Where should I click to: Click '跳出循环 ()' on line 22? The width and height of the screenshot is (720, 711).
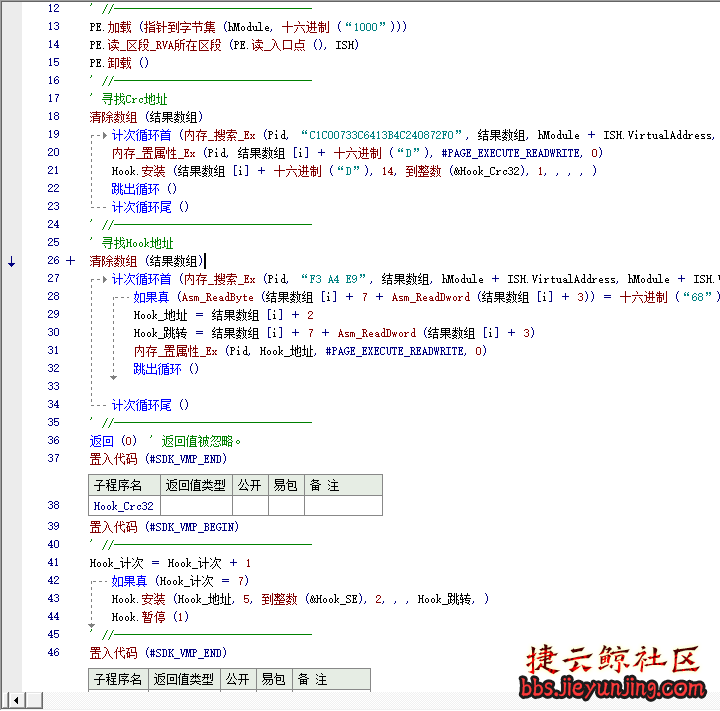click(x=144, y=189)
